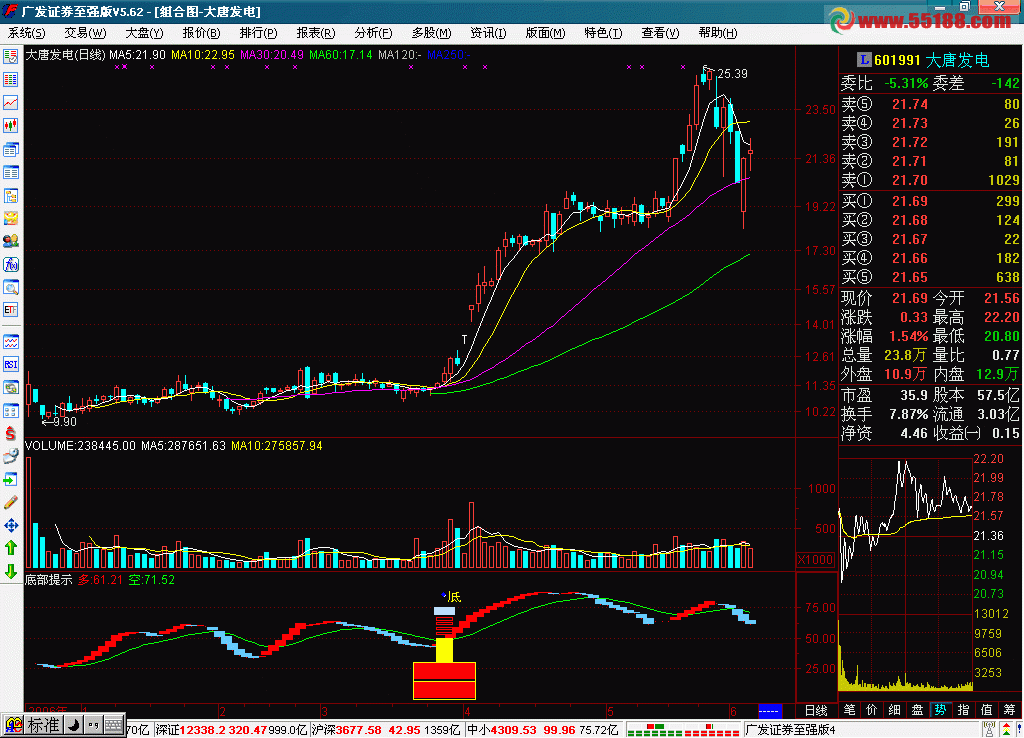The height and width of the screenshot is (738, 1024).
Task: Click the 9.90 low price marker
Action: pyautogui.click(x=65, y=422)
